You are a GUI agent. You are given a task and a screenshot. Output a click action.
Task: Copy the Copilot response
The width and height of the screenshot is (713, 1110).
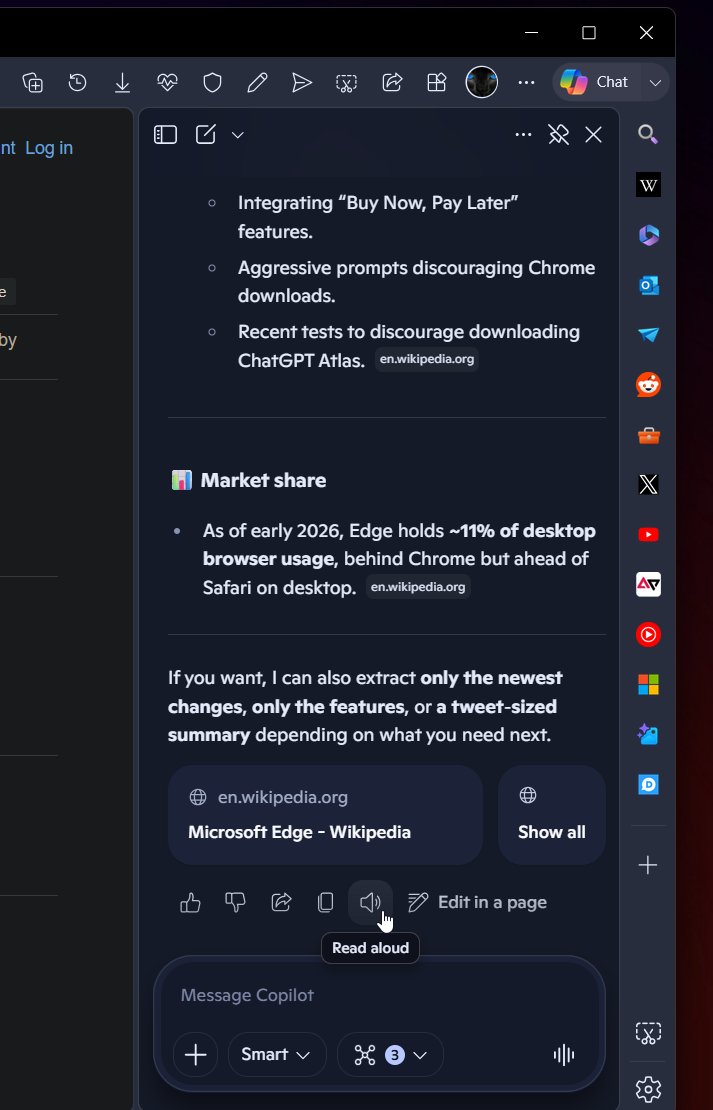tap(326, 903)
